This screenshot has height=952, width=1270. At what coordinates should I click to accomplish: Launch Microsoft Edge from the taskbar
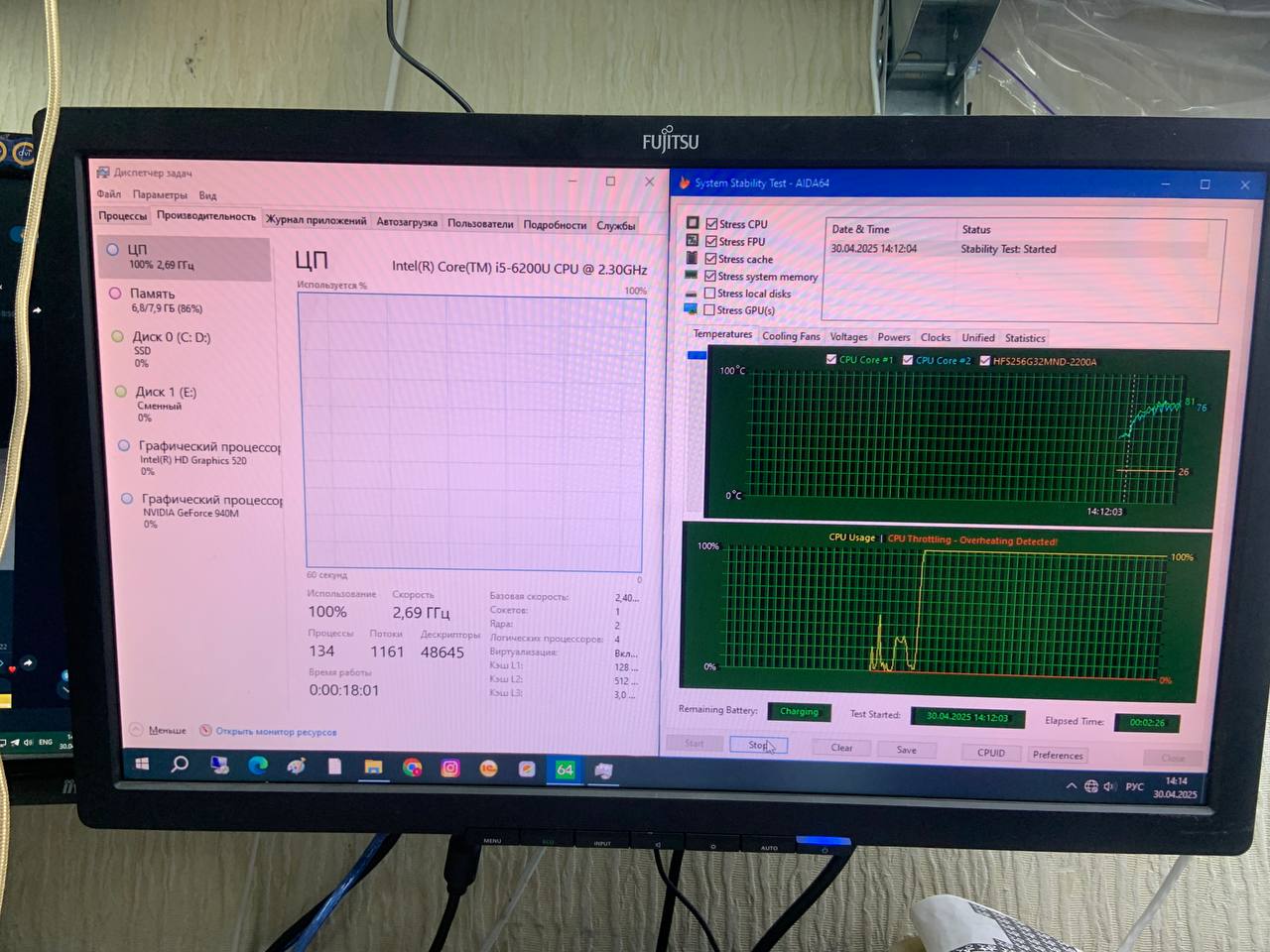[x=258, y=765]
